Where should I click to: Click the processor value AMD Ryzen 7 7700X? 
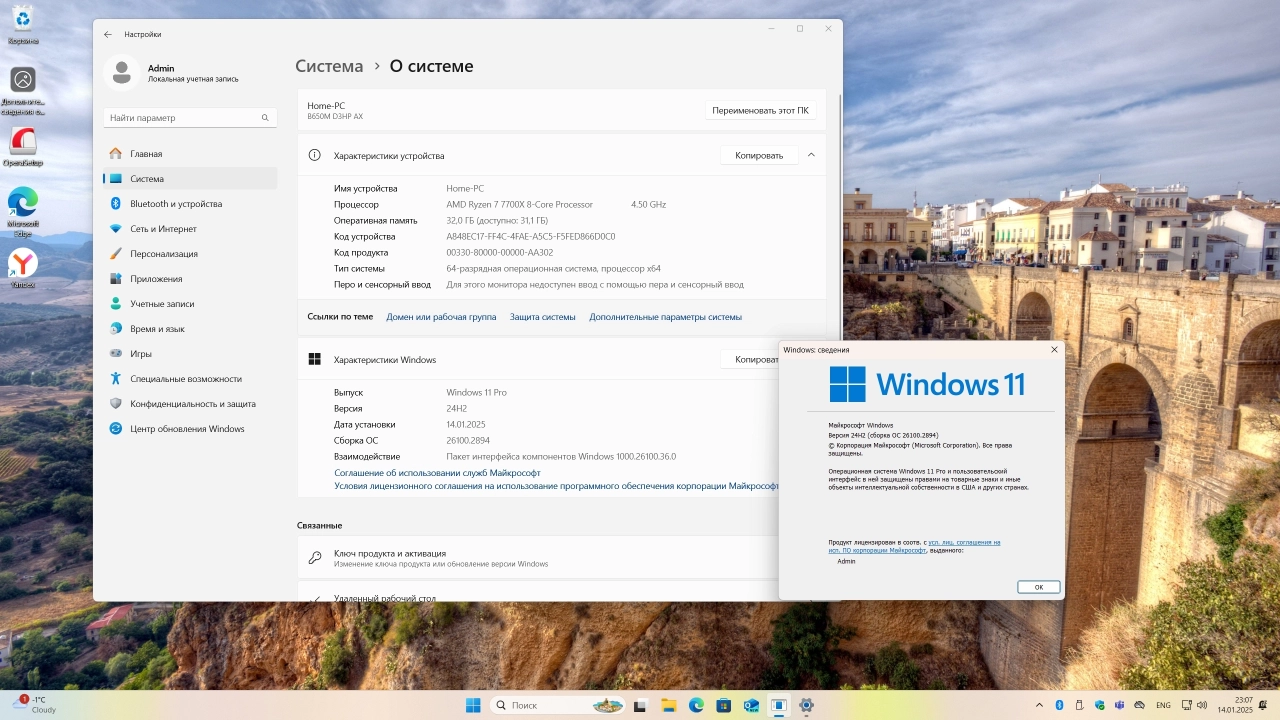[x=519, y=204]
